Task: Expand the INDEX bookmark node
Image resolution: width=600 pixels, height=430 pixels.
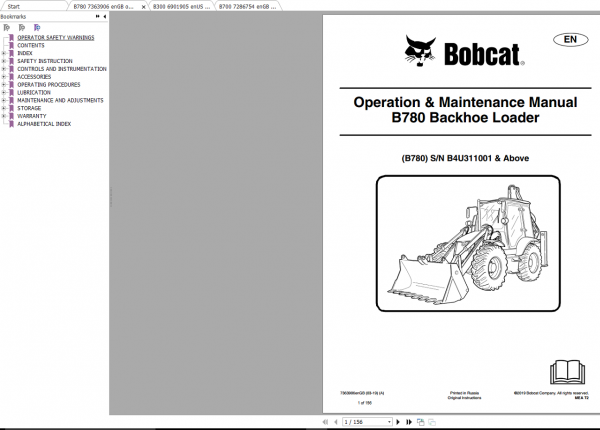Action: coord(3,53)
